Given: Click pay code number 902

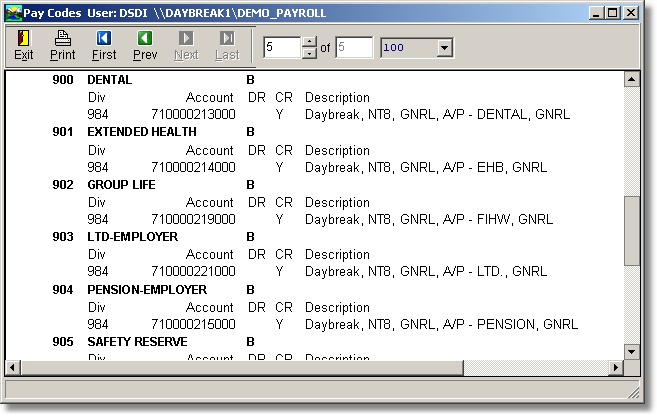Looking at the screenshot, I should [x=63, y=184].
